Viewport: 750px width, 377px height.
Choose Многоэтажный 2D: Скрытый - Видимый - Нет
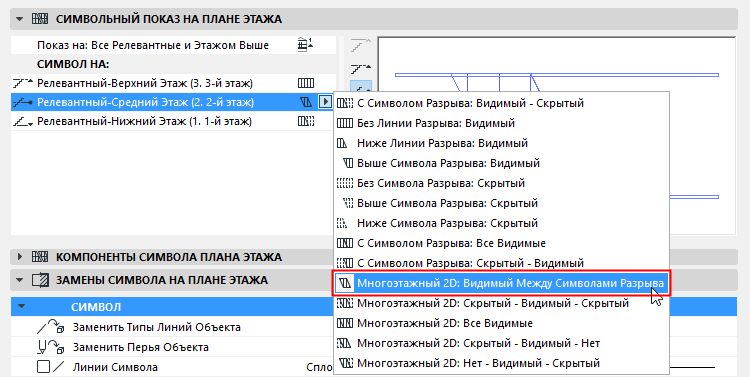(501, 344)
